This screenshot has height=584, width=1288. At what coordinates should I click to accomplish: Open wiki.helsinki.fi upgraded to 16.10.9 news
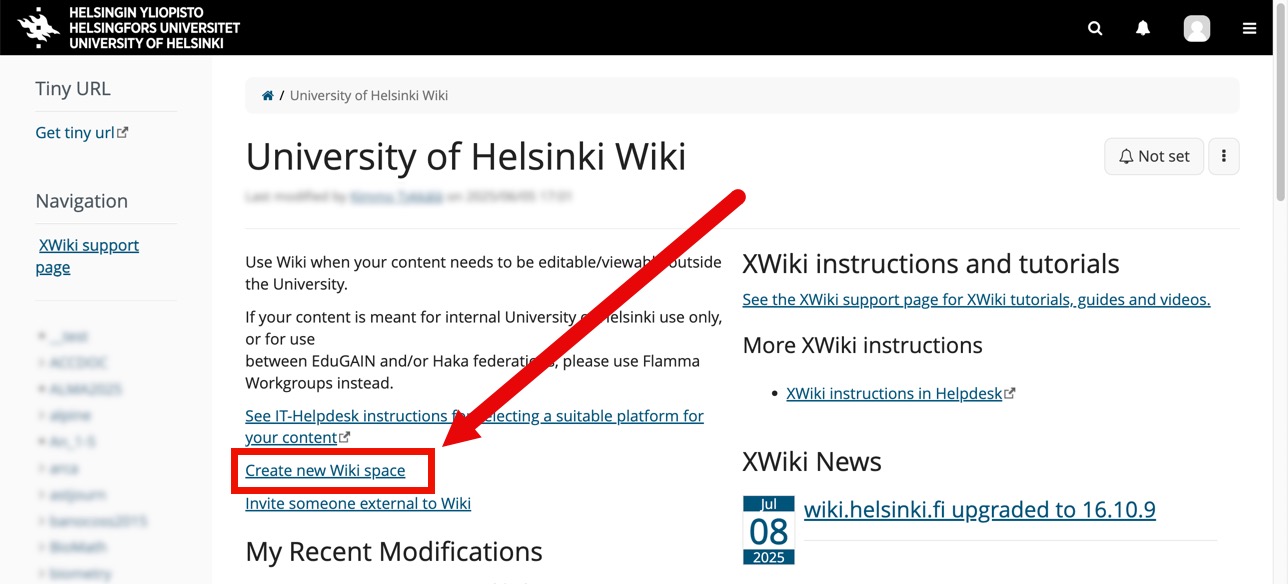[x=979, y=510]
